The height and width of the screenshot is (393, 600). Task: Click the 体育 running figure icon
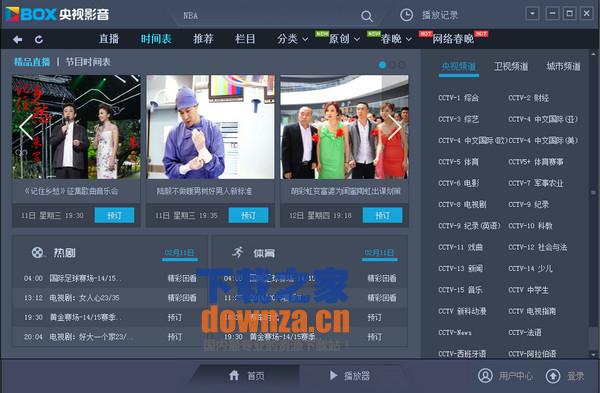pos(238,252)
